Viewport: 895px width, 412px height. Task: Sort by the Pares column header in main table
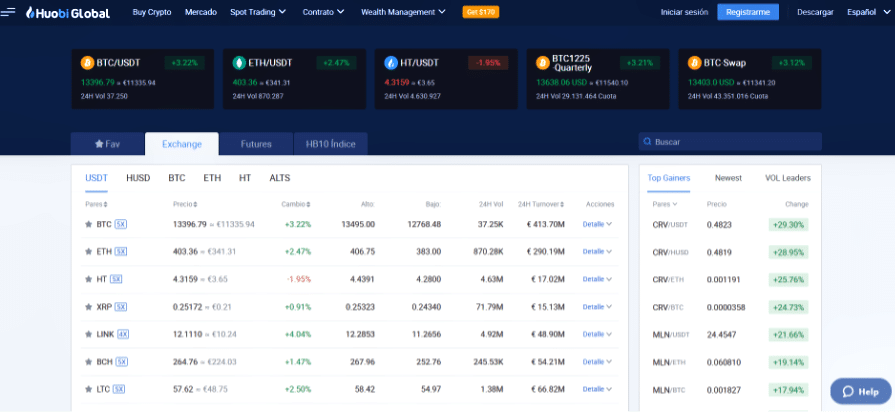[x=96, y=204]
